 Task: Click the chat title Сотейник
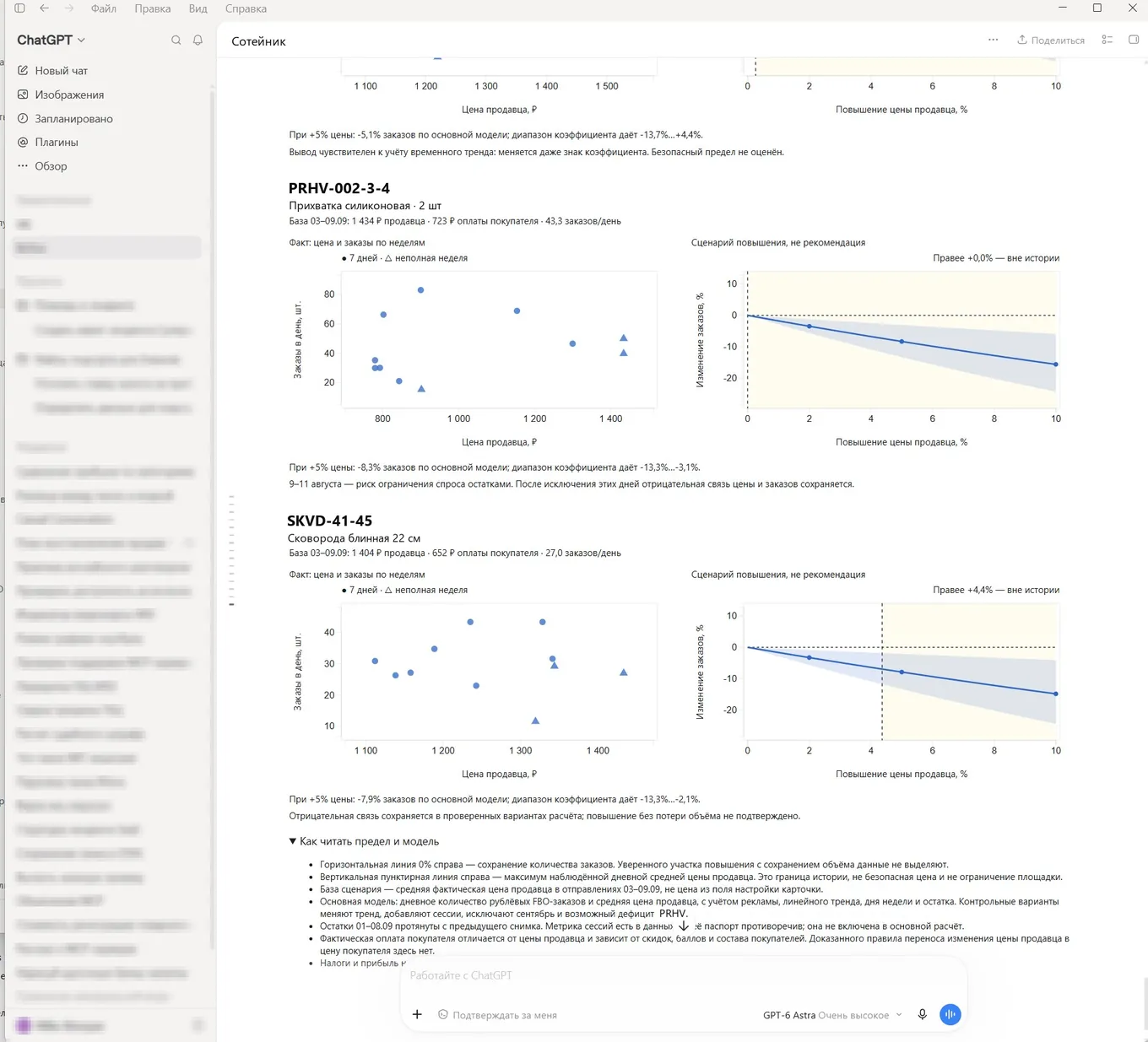point(258,41)
